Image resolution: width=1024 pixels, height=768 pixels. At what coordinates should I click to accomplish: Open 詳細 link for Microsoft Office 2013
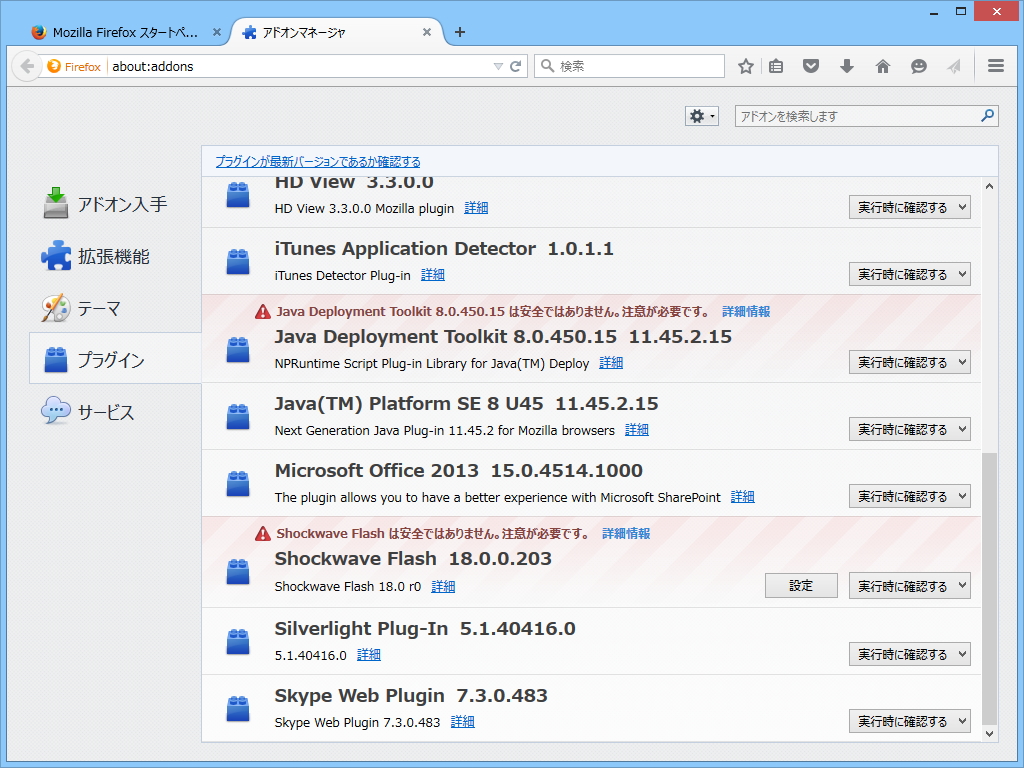743,497
